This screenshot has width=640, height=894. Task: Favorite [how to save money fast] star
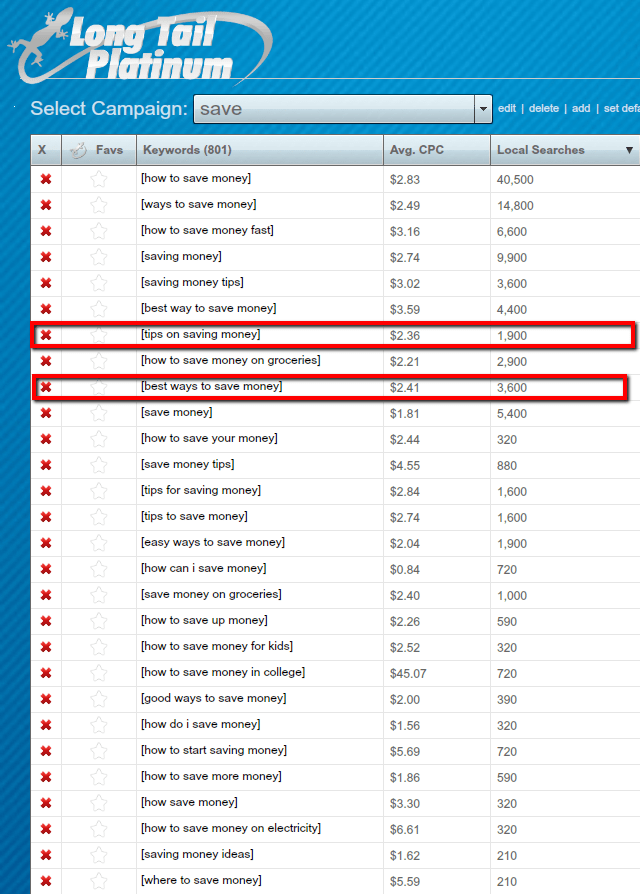click(99, 231)
